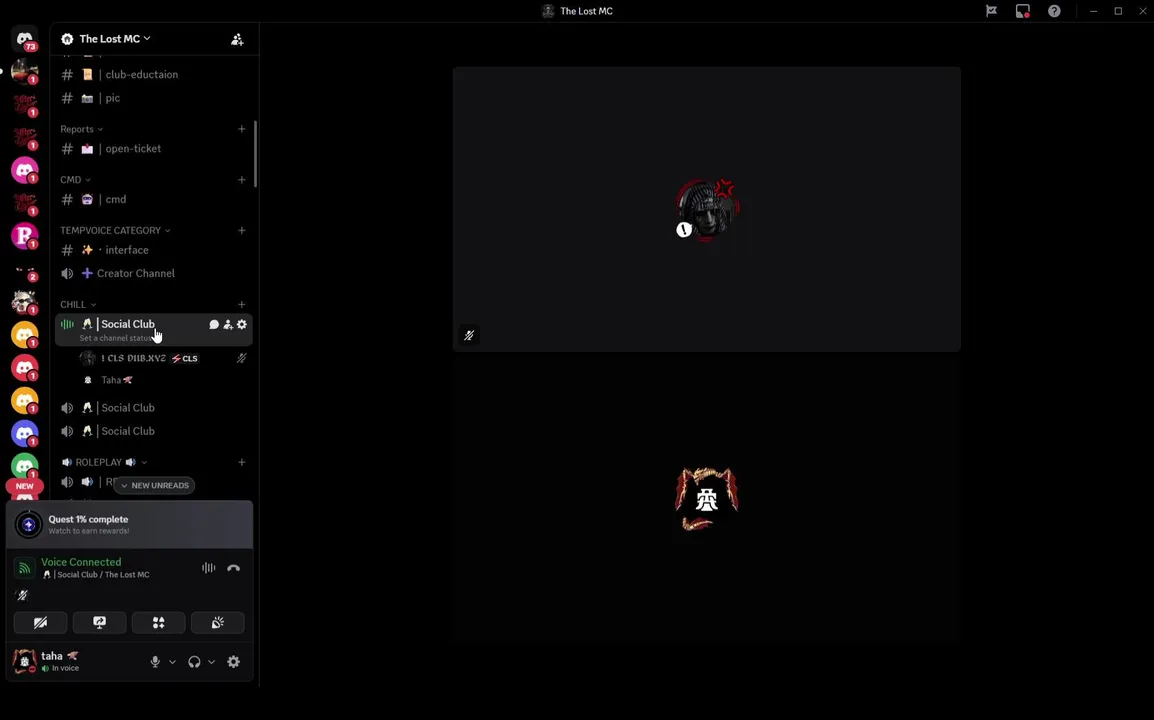
Task: Select user Taha in voice channel list
Action: click(163, 381)
